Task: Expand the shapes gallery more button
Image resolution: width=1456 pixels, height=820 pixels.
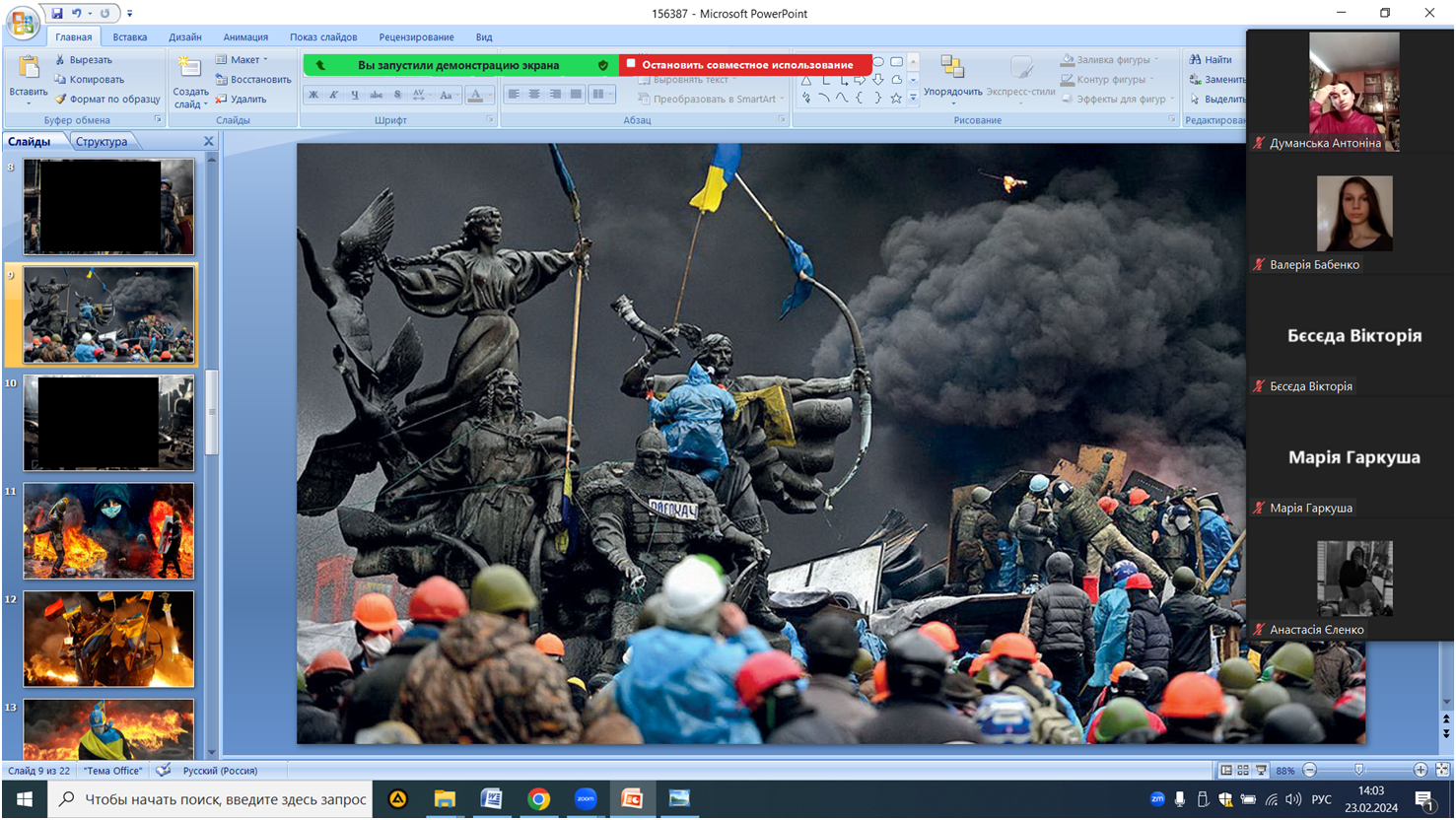Action: click(913, 99)
